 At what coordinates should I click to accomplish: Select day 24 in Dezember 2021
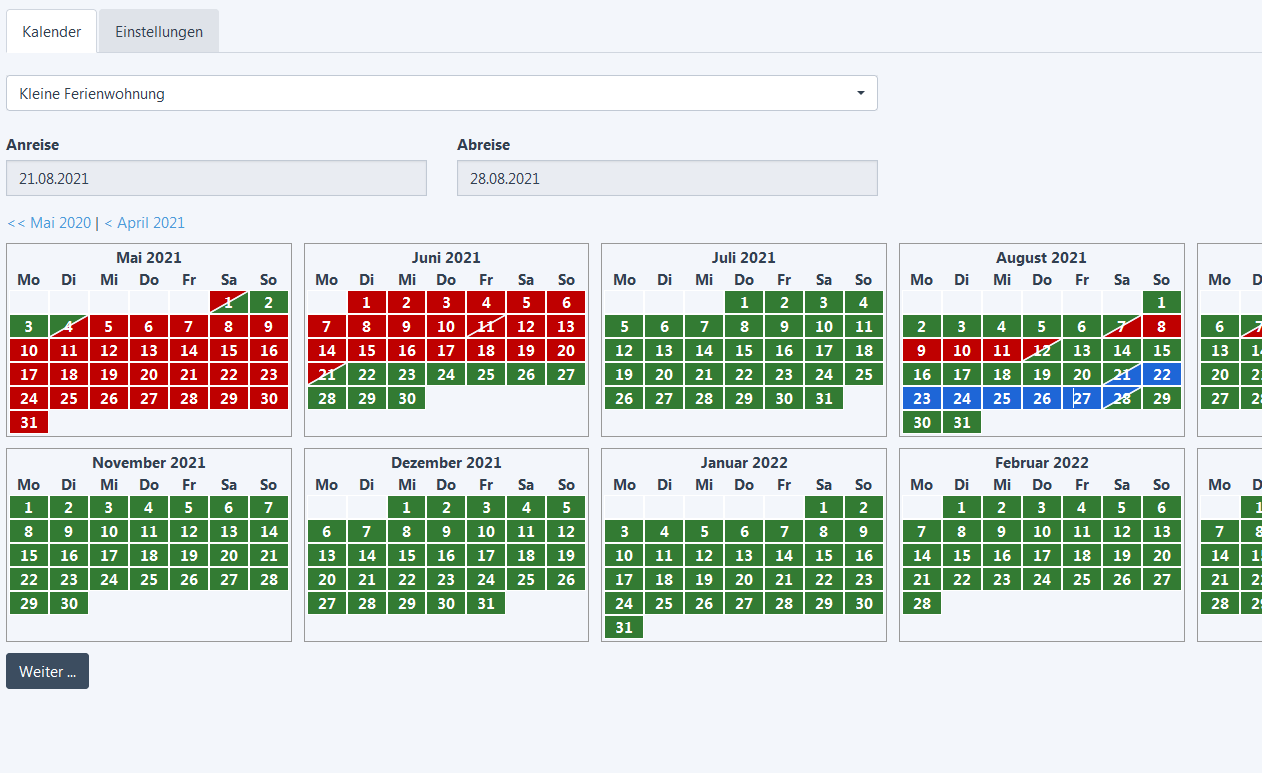tap(487, 579)
